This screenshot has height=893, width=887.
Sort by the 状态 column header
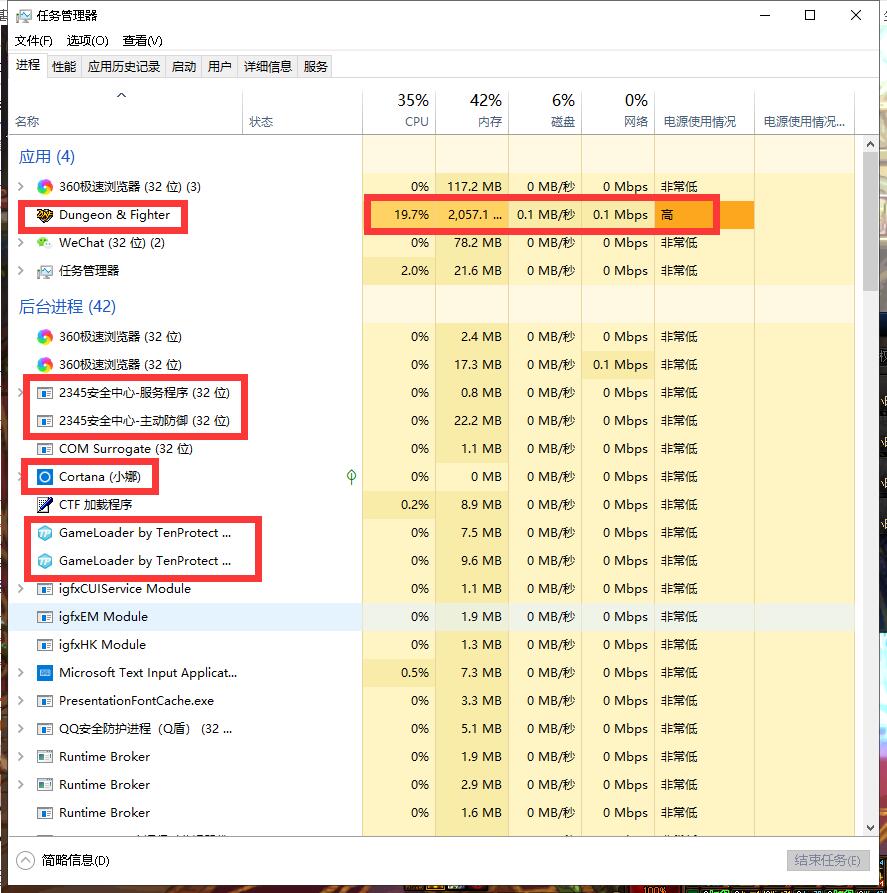pyautogui.click(x=303, y=112)
